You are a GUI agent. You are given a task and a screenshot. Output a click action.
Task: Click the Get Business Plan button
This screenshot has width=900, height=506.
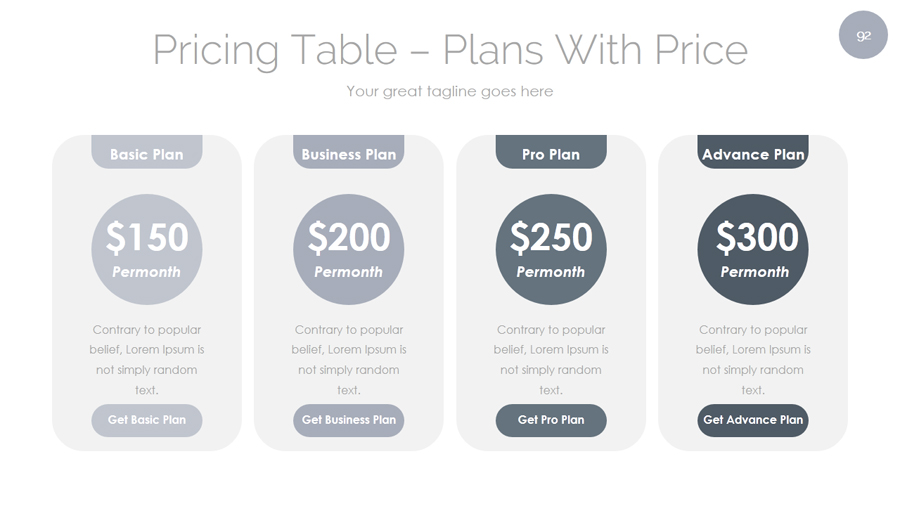point(349,420)
